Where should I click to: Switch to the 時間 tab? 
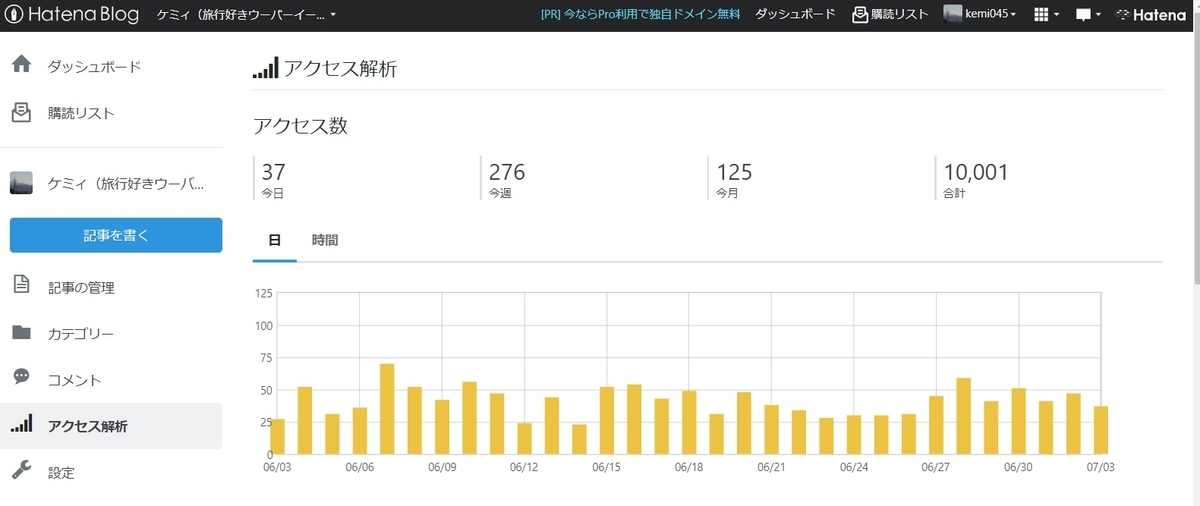coord(325,240)
